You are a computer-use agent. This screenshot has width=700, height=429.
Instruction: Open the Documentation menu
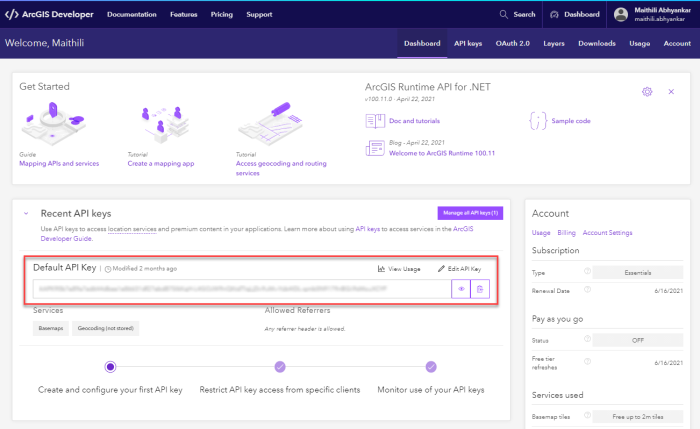click(131, 15)
